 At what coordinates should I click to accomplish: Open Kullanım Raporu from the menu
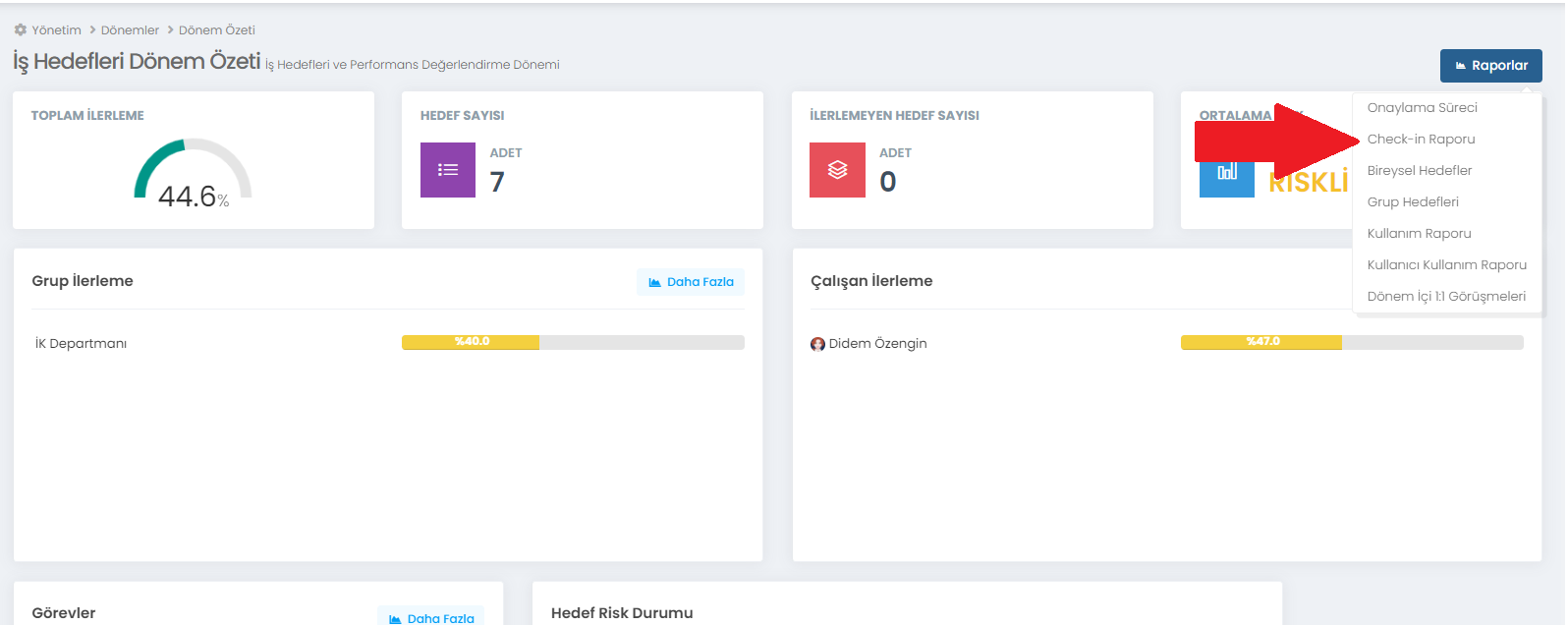click(x=1419, y=234)
